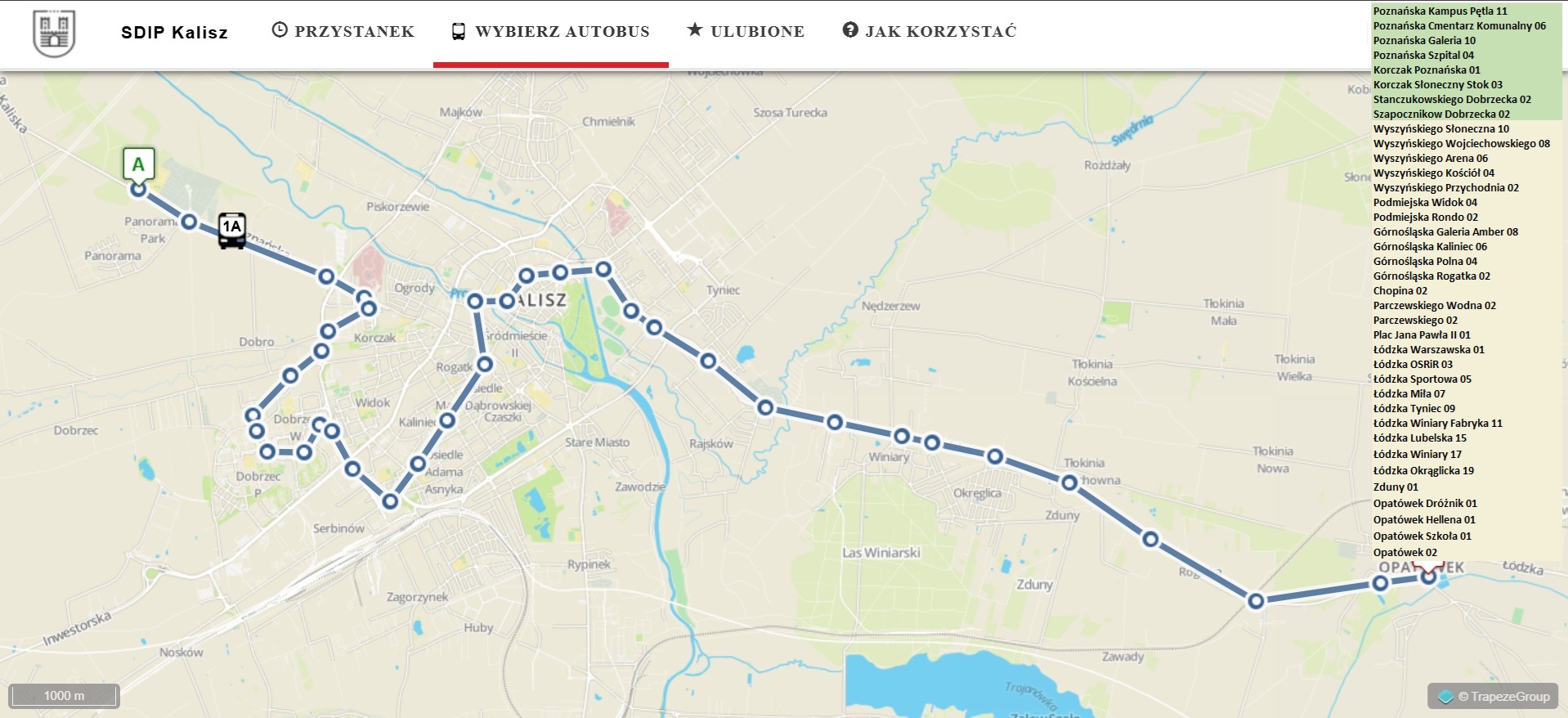This screenshot has height=718, width=1568.
Task: Click the Kalisz city crest logo
Action: [x=54, y=34]
